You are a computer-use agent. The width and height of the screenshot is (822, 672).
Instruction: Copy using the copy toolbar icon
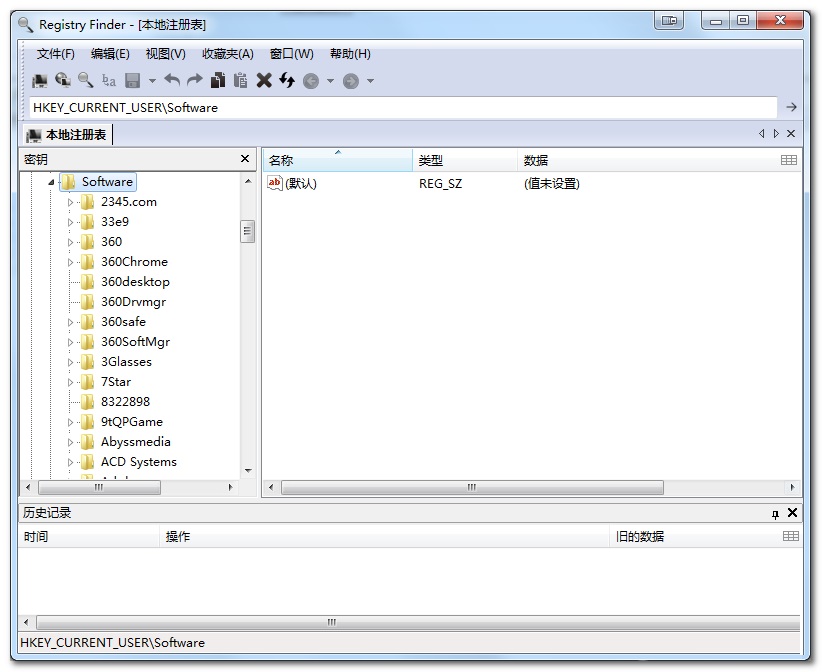(x=219, y=80)
